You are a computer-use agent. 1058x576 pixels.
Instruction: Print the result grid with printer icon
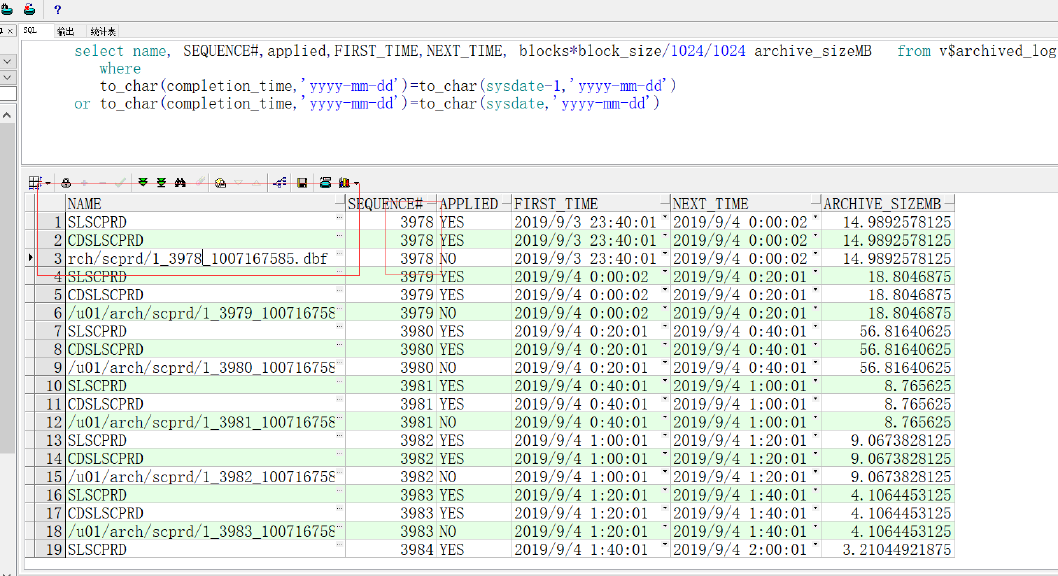click(x=325, y=183)
